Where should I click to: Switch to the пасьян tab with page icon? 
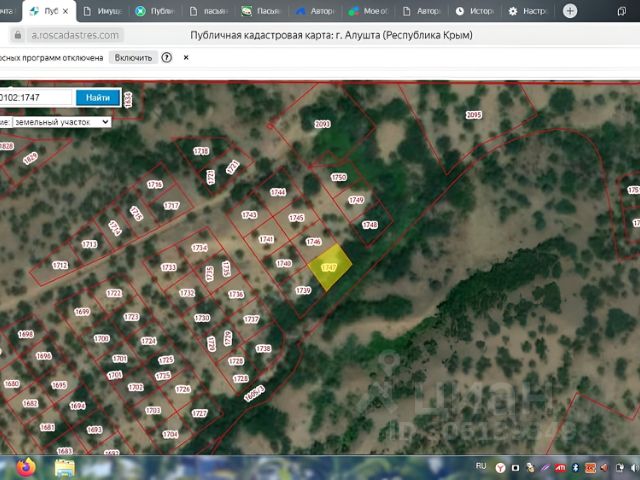[x=209, y=11]
